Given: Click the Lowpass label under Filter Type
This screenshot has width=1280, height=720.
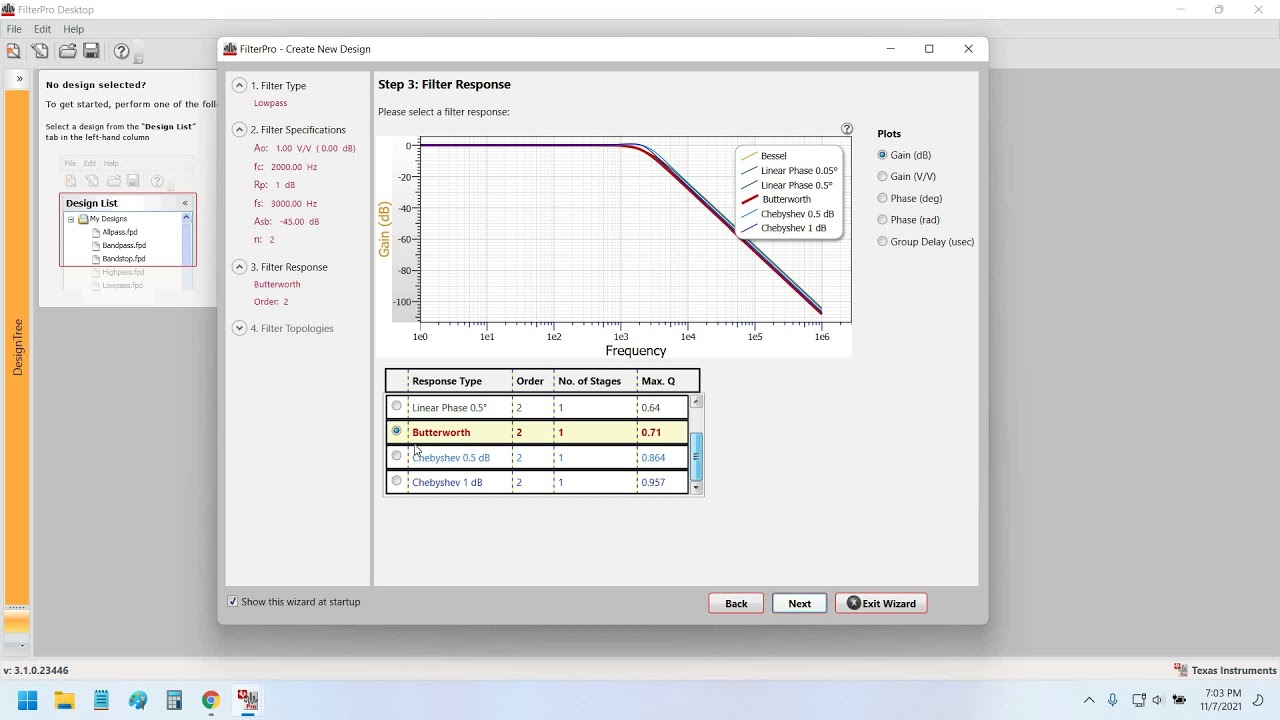Looking at the screenshot, I should (270, 103).
